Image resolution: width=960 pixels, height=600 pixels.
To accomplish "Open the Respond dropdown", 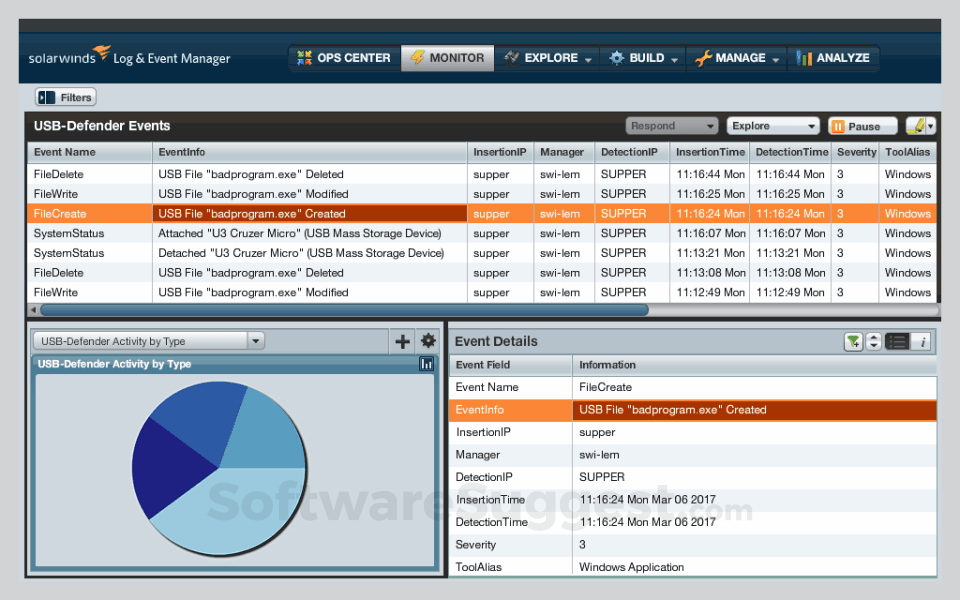I will [x=671, y=125].
